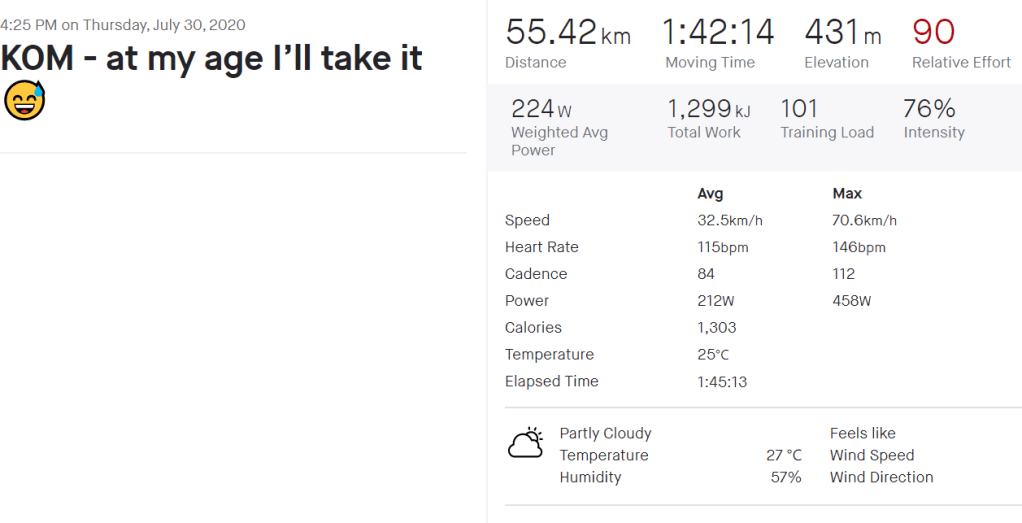Click the 76% Intensity value
This screenshot has width=1022, height=523.
[x=929, y=108]
